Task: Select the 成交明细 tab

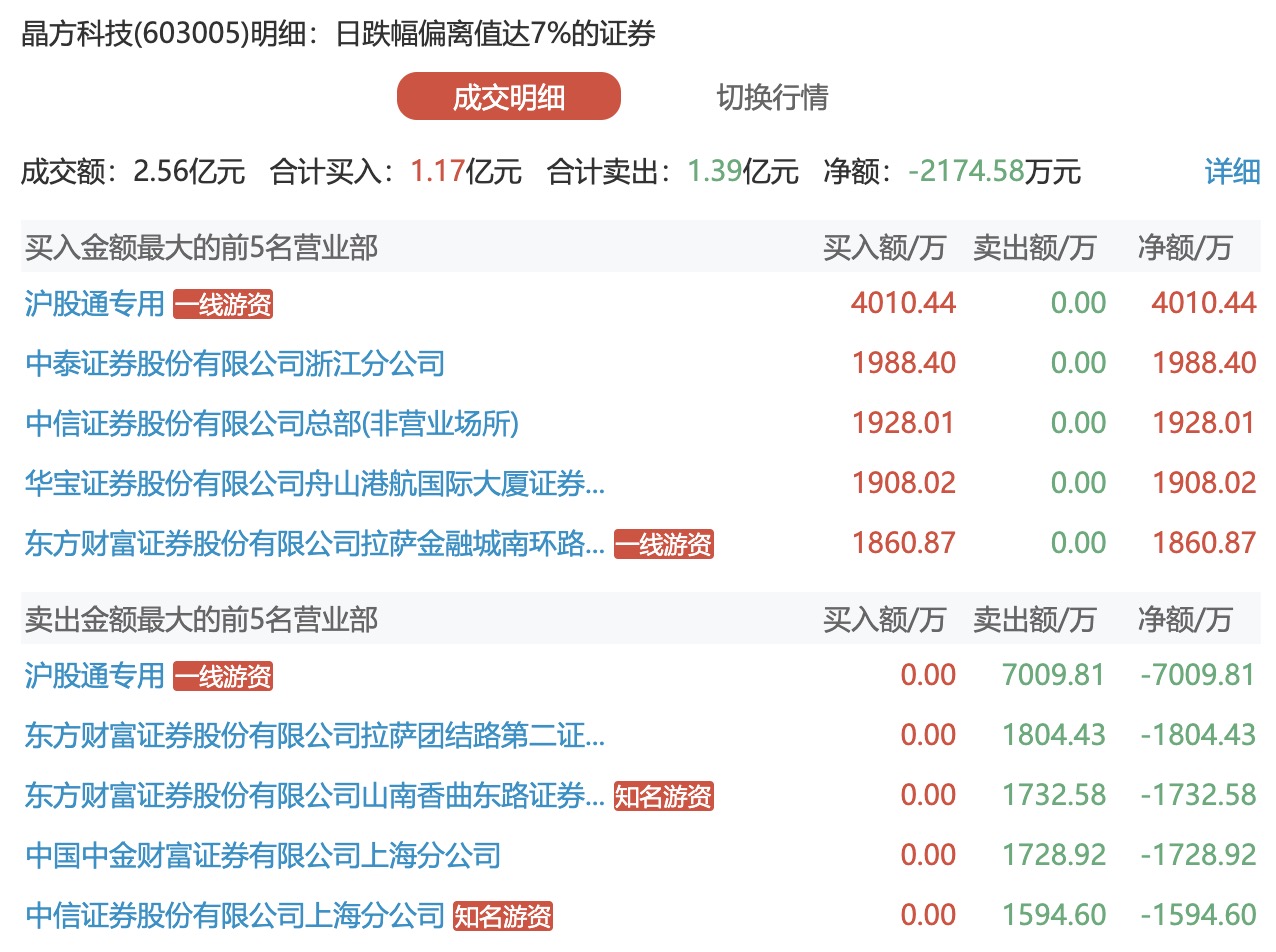Action: pyautogui.click(x=509, y=97)
